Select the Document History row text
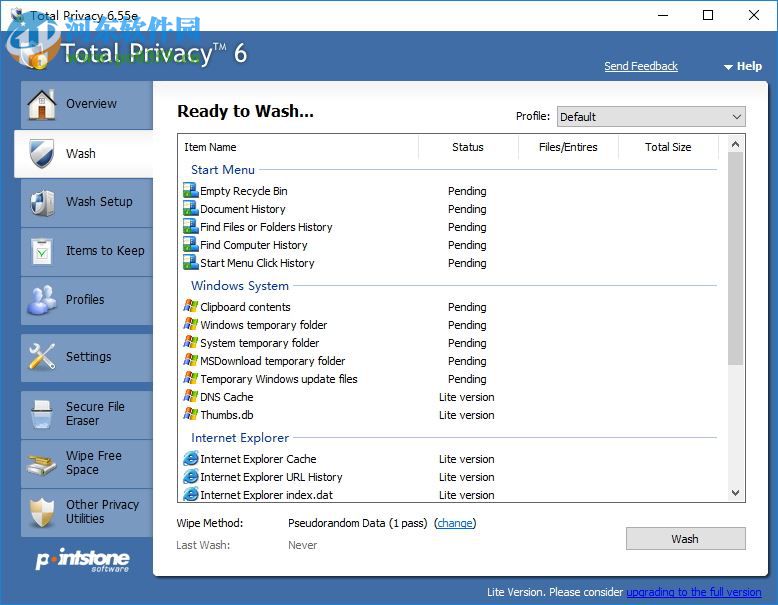Image resolution: width=778 pixels, height=605 pixels. pos(243,209)
